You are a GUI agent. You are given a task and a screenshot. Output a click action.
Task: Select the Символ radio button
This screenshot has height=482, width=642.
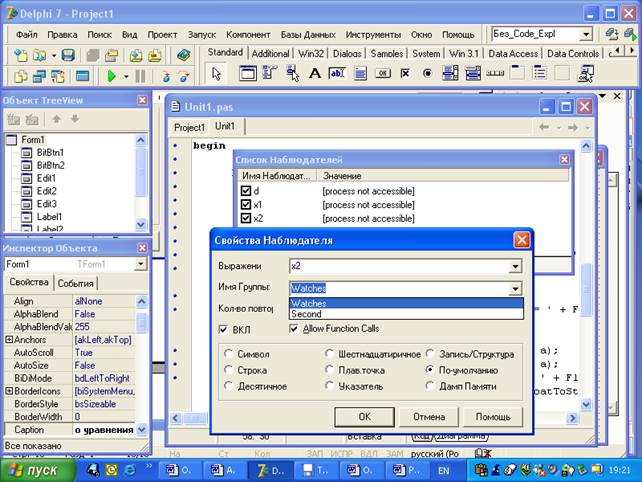pos(228,354)
